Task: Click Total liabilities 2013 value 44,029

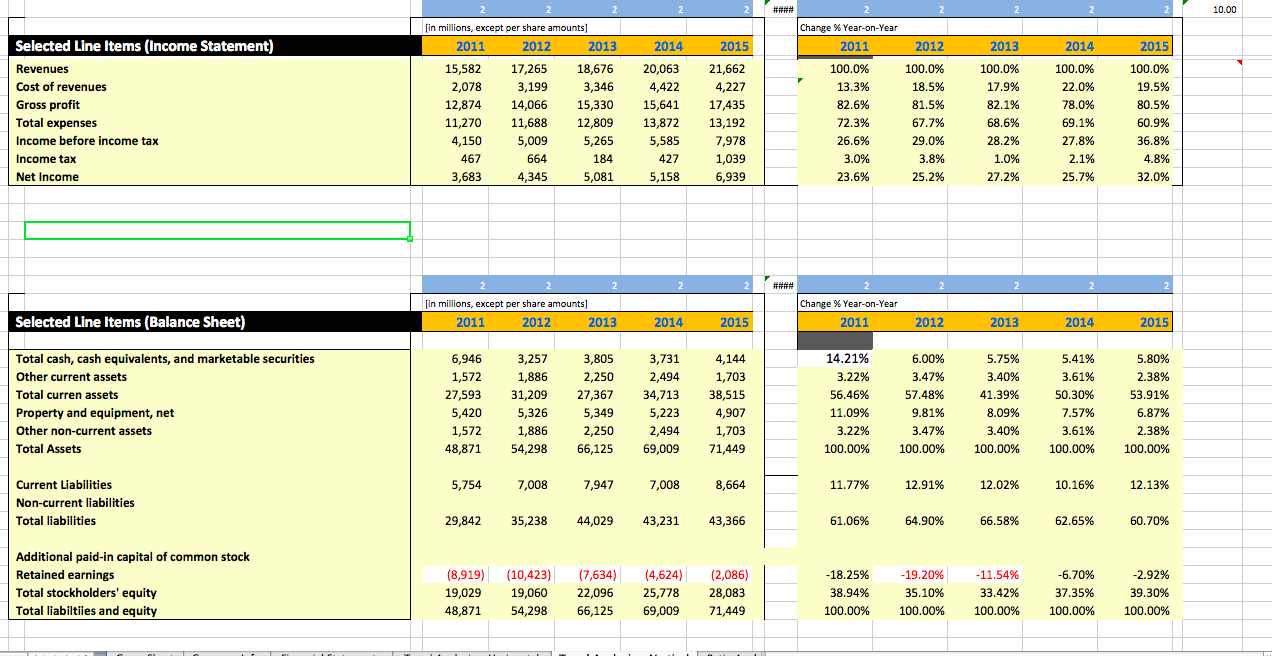Action: point(596,521)
